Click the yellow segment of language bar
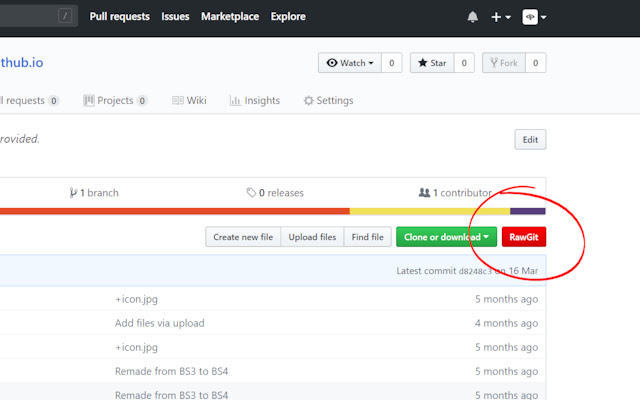The height and width of the screenshot is (400, 640). (x=430, y=211)
